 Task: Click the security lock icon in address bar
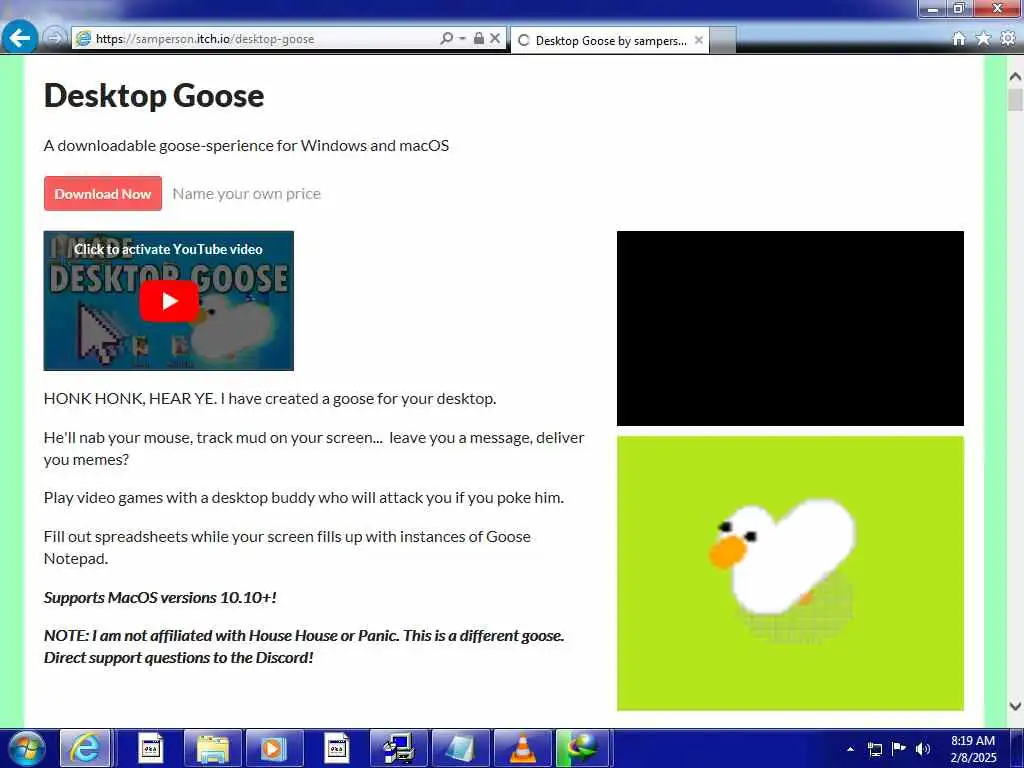479,39
